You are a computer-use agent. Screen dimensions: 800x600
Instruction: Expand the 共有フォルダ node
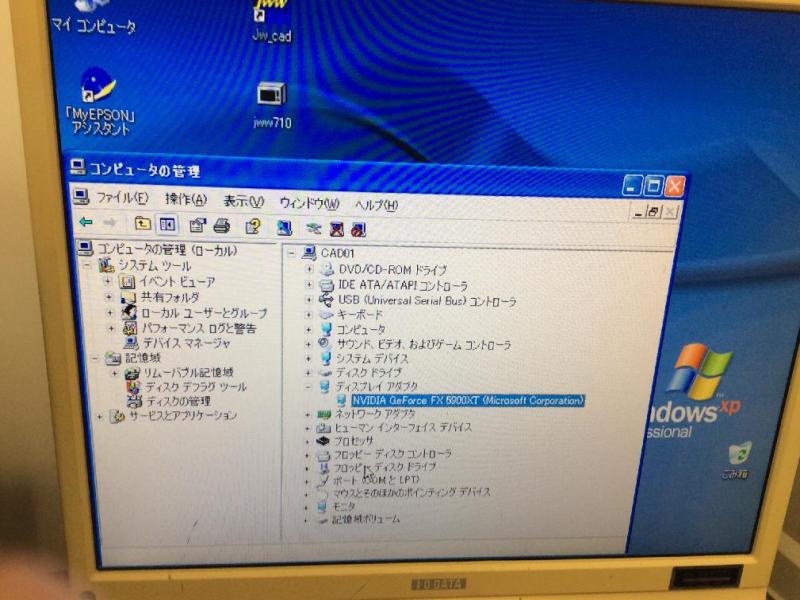coord(108,296)
